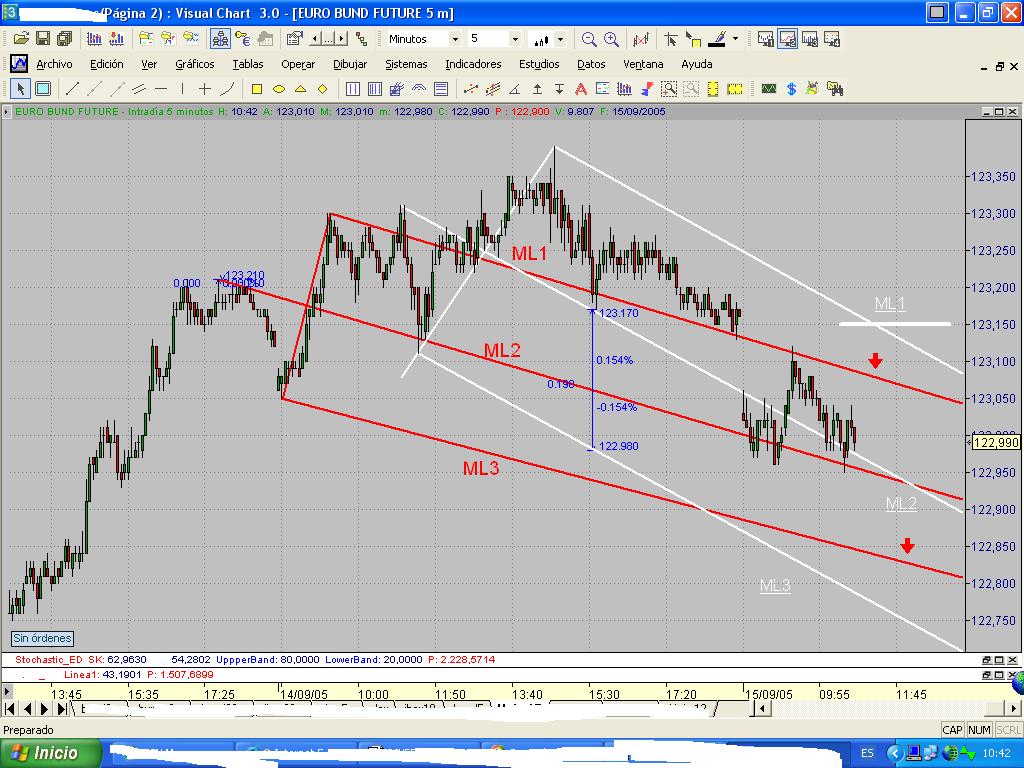Select the trend line drawing tool
This screenshot has width=1024, height=768.
[x=72, y=88]
